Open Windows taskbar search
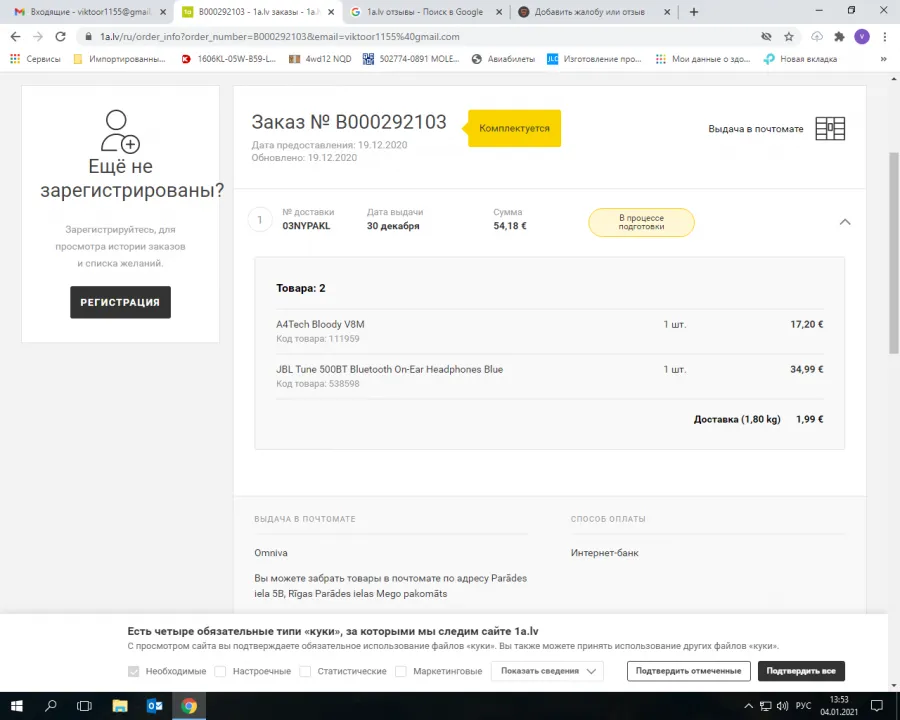Screen dimensions: 900x720 point(51,706)
